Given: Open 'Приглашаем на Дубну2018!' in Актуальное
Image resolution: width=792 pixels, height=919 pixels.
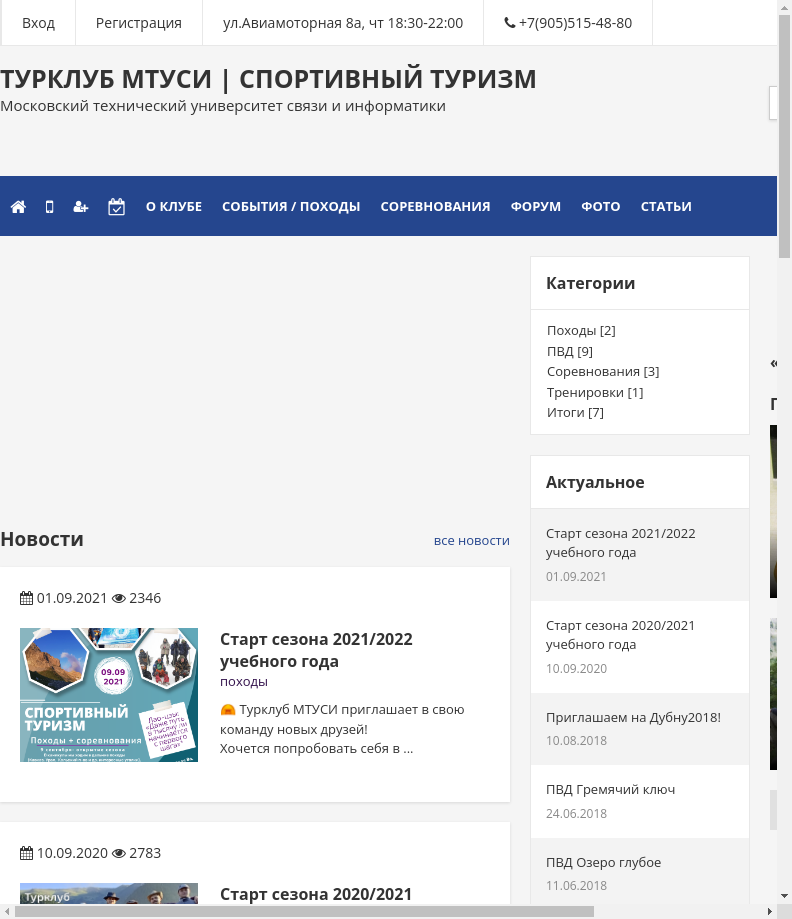Looking at the screenshot, I should pyautogui.click(x=633, y=717).
